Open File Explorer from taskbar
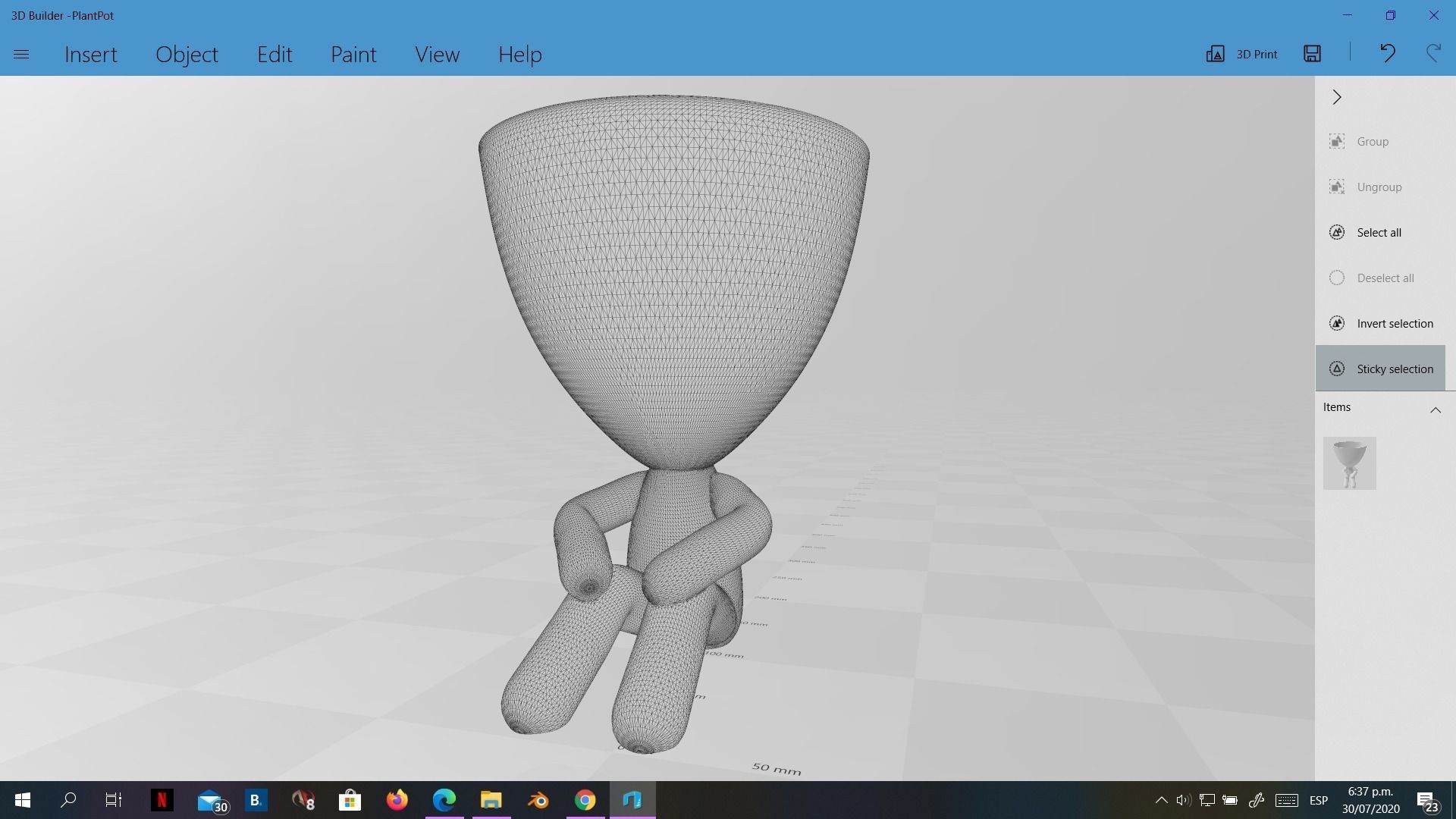 (x=491, y=800)
